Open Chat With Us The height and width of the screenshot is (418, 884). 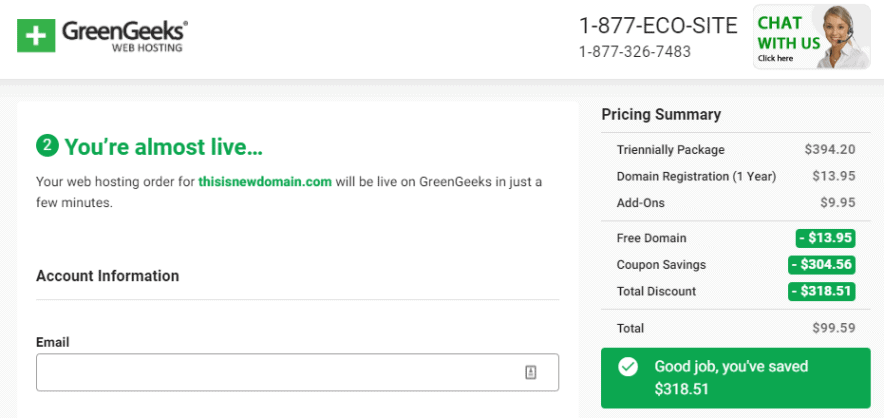788,37
